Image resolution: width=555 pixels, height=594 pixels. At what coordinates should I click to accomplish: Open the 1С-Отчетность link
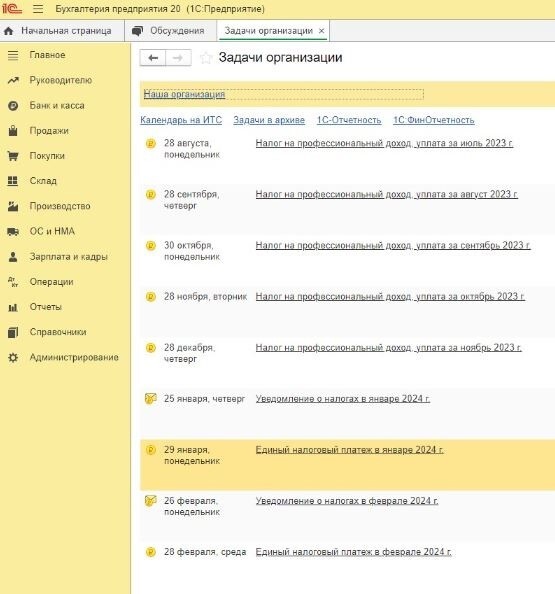click(349, 120)
